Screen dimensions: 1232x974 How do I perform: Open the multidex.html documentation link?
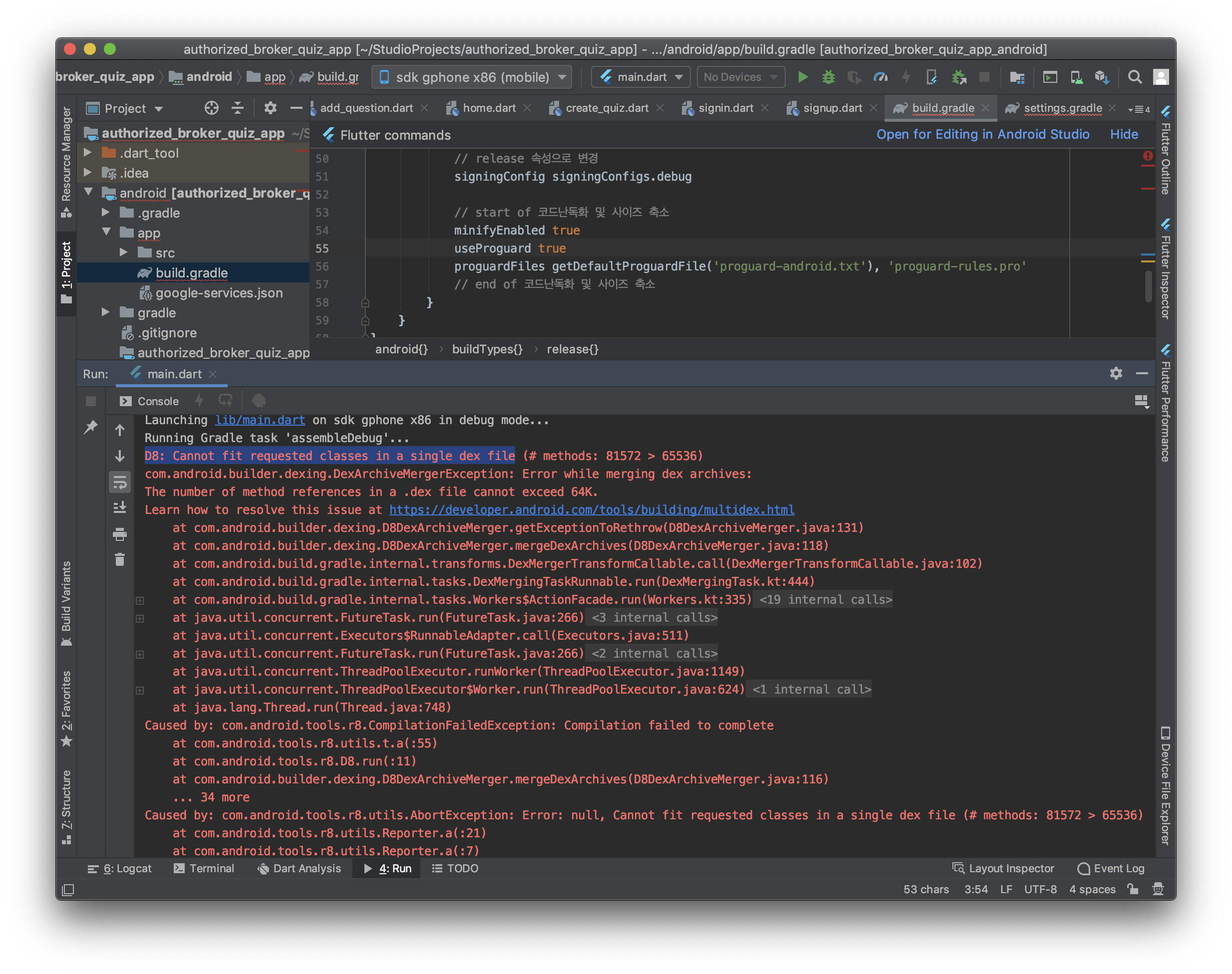592,510
